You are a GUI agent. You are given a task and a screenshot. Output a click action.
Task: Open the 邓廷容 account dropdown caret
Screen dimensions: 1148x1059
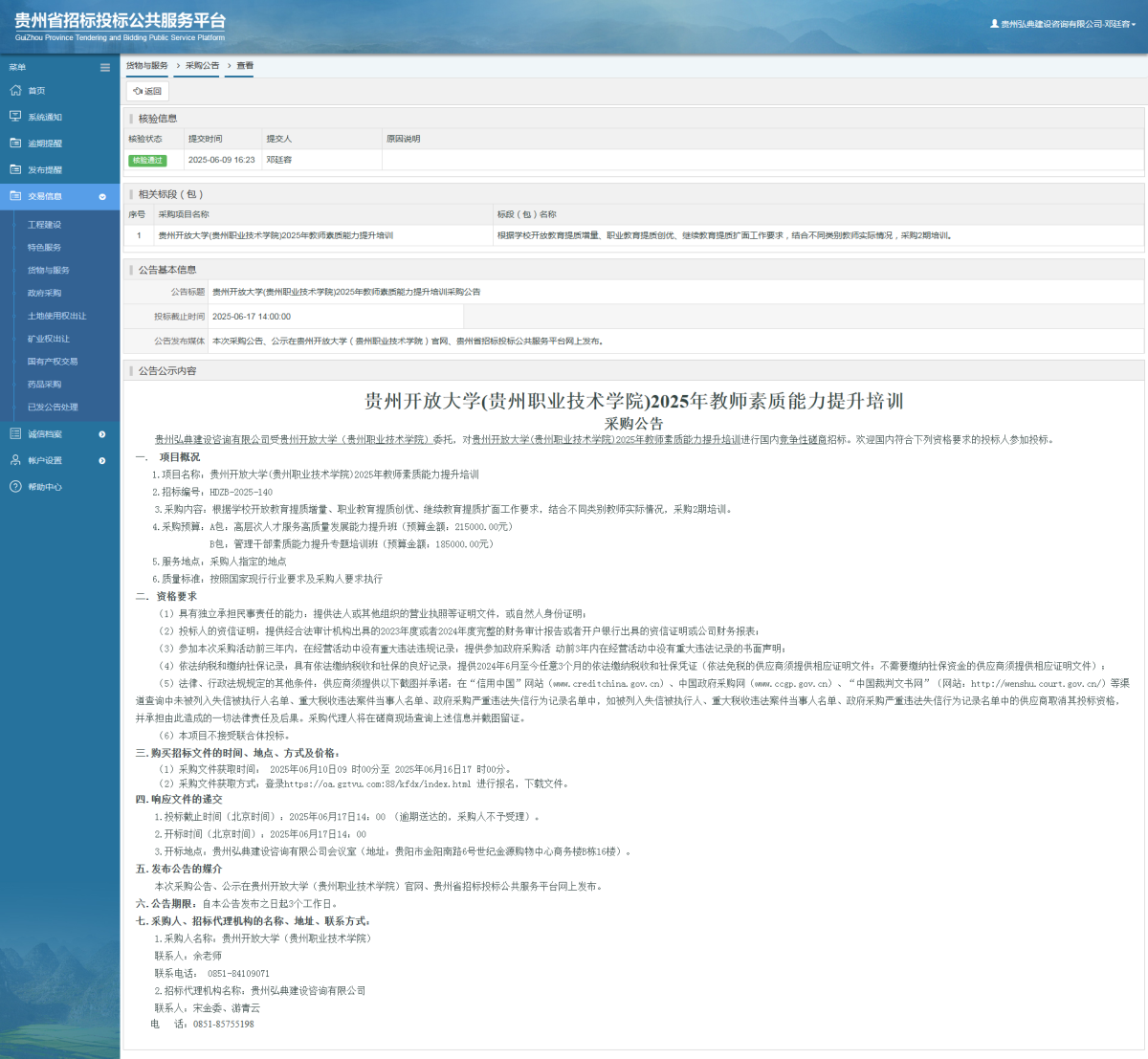1134,25
